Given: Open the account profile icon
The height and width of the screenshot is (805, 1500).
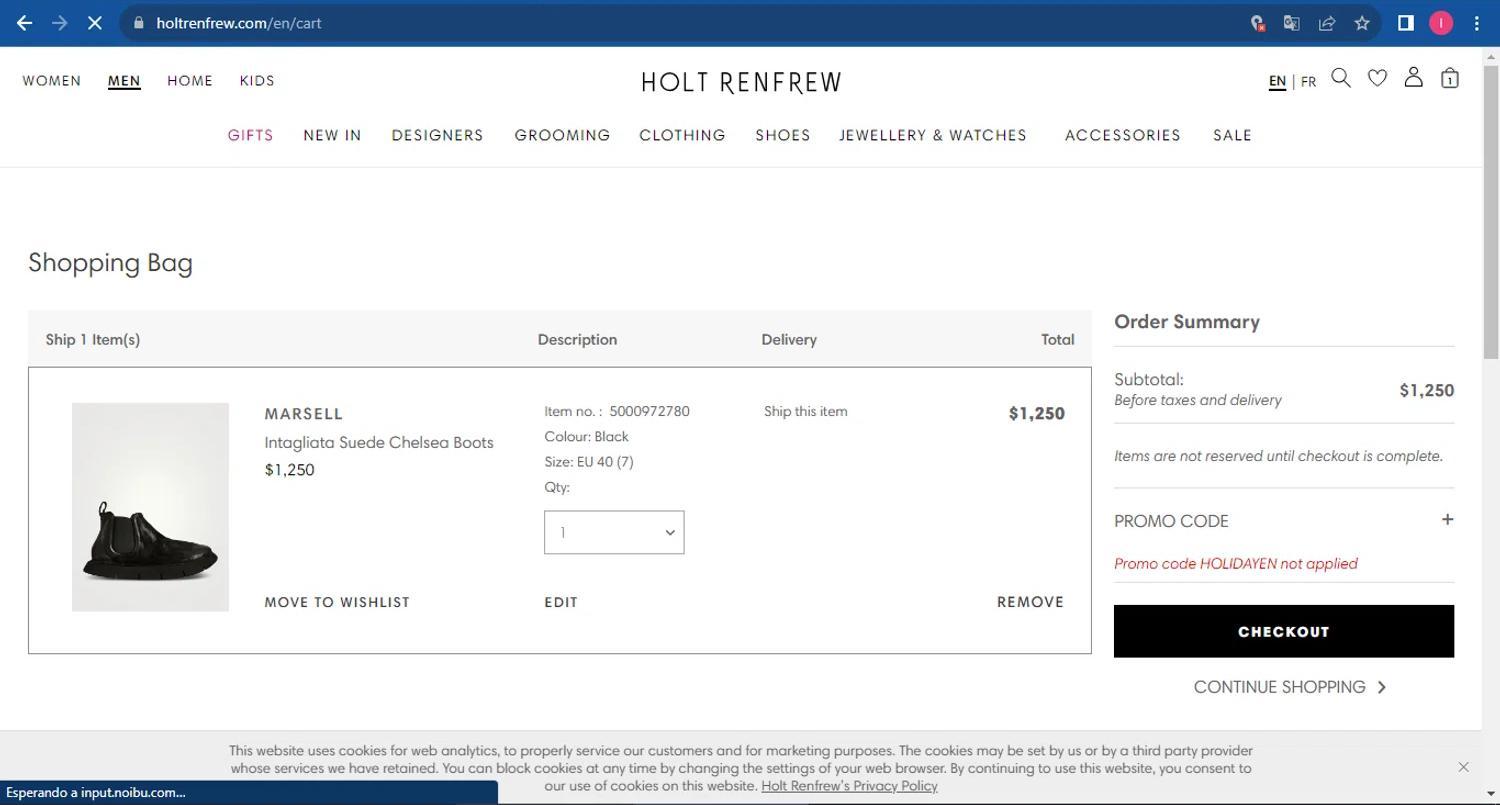Looking at the screenshot, I should tap(1413, 77).
